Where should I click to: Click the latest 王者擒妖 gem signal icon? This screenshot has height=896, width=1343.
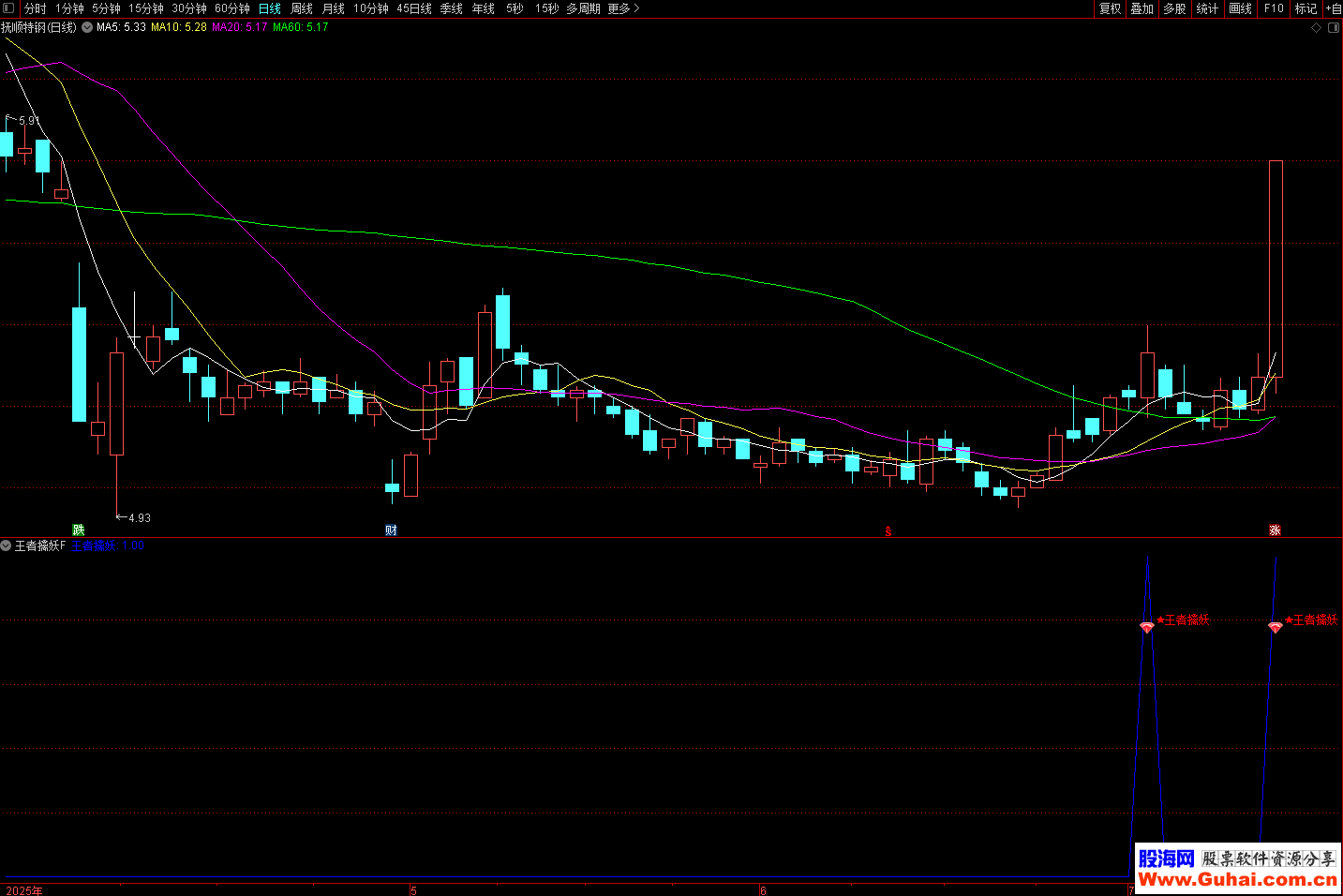click(1275, 627)
